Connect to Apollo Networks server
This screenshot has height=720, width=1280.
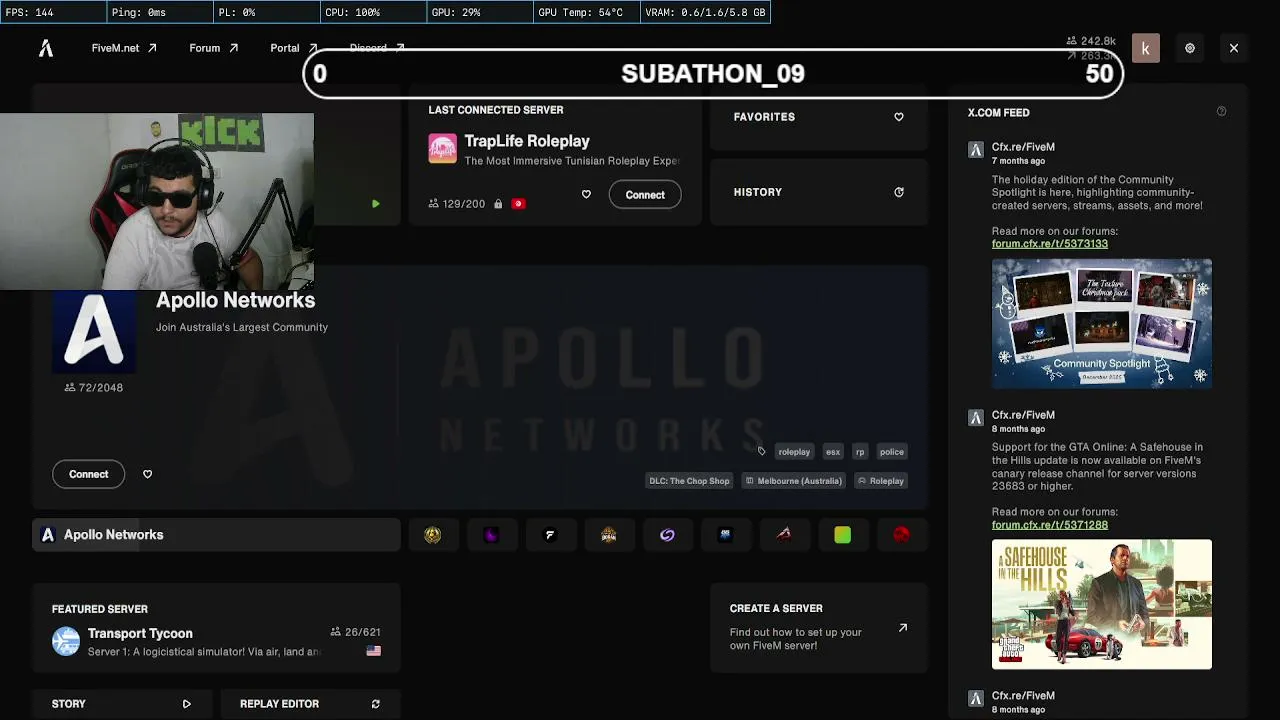click(x=89, y=474)
